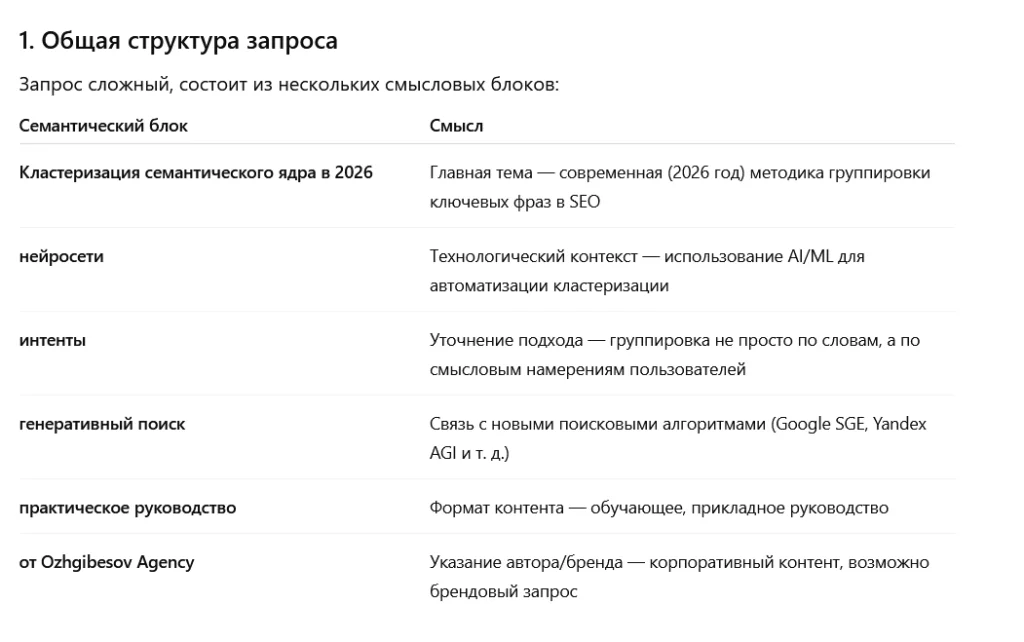Image resolution: width=1024 pixels, height=642 pixels.
Task: Select the 'от Ozhgibesov Agency' row label
Action: pos(106,562)
